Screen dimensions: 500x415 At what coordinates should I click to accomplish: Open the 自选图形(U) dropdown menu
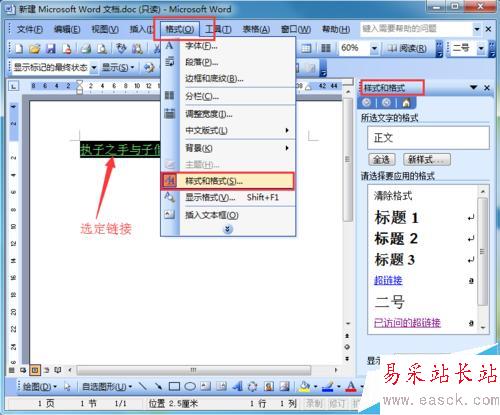[x=107, y=387]
